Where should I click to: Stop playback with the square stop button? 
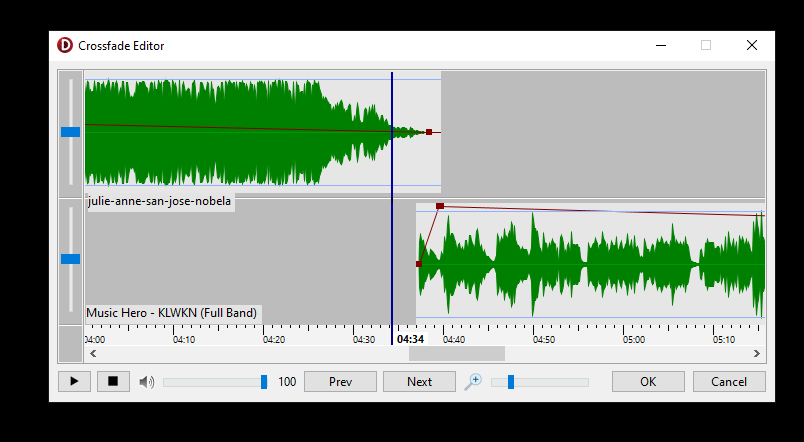click(113, 381)
